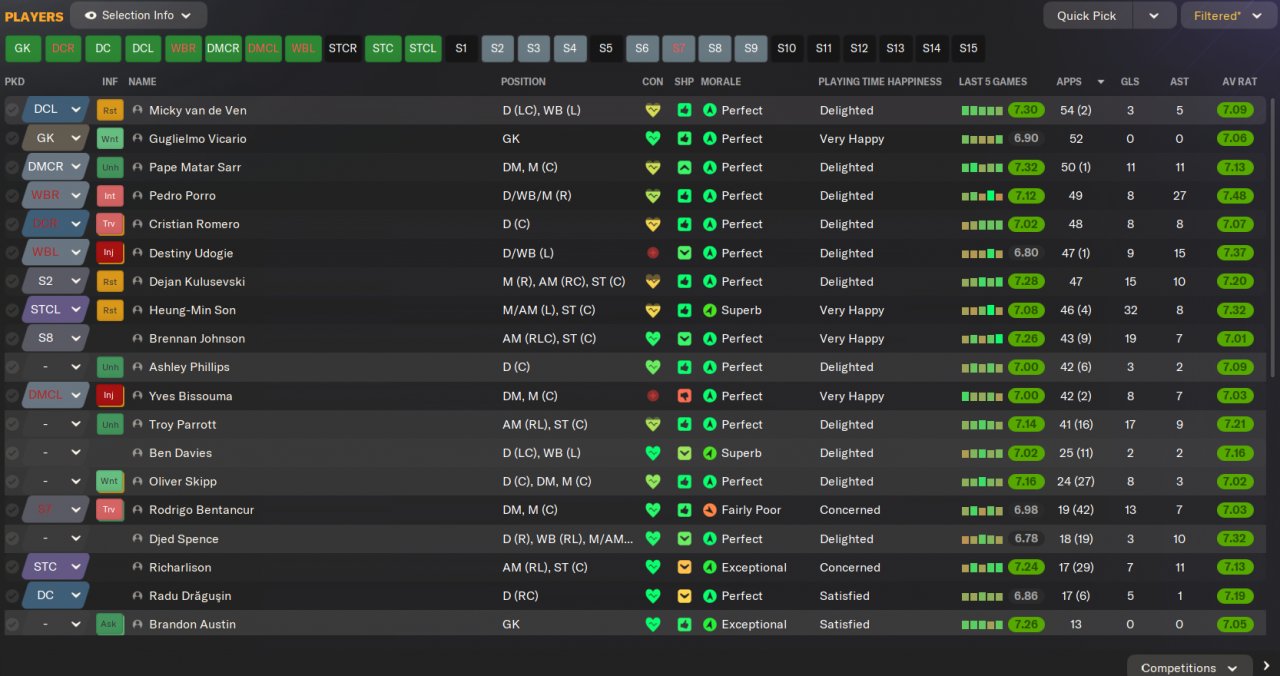Click Destiny Udogie's last 5 games form bar
The image size is (1280, 676).
pos(981,253)
